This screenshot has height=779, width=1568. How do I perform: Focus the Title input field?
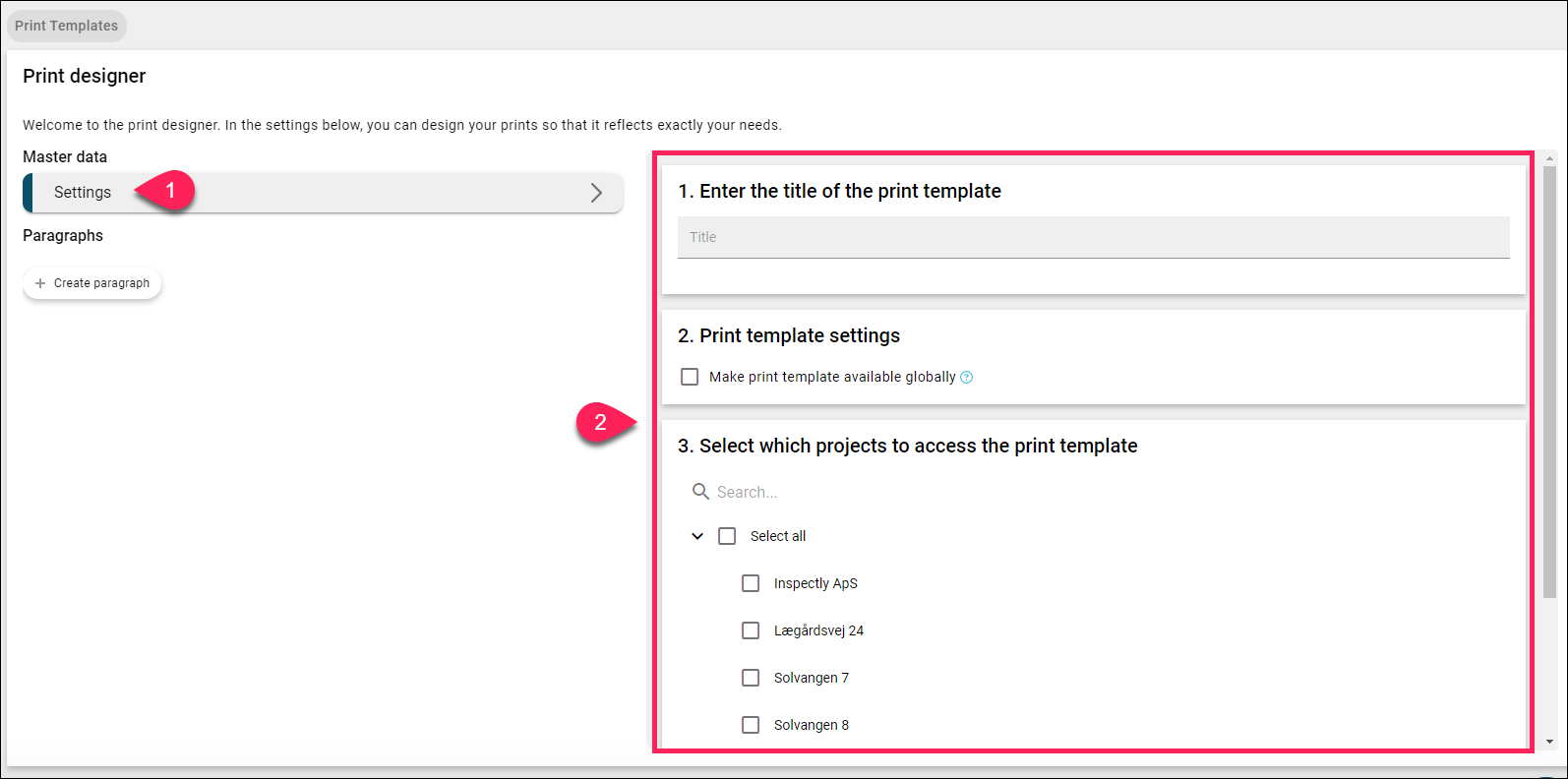click(1093, 237)
